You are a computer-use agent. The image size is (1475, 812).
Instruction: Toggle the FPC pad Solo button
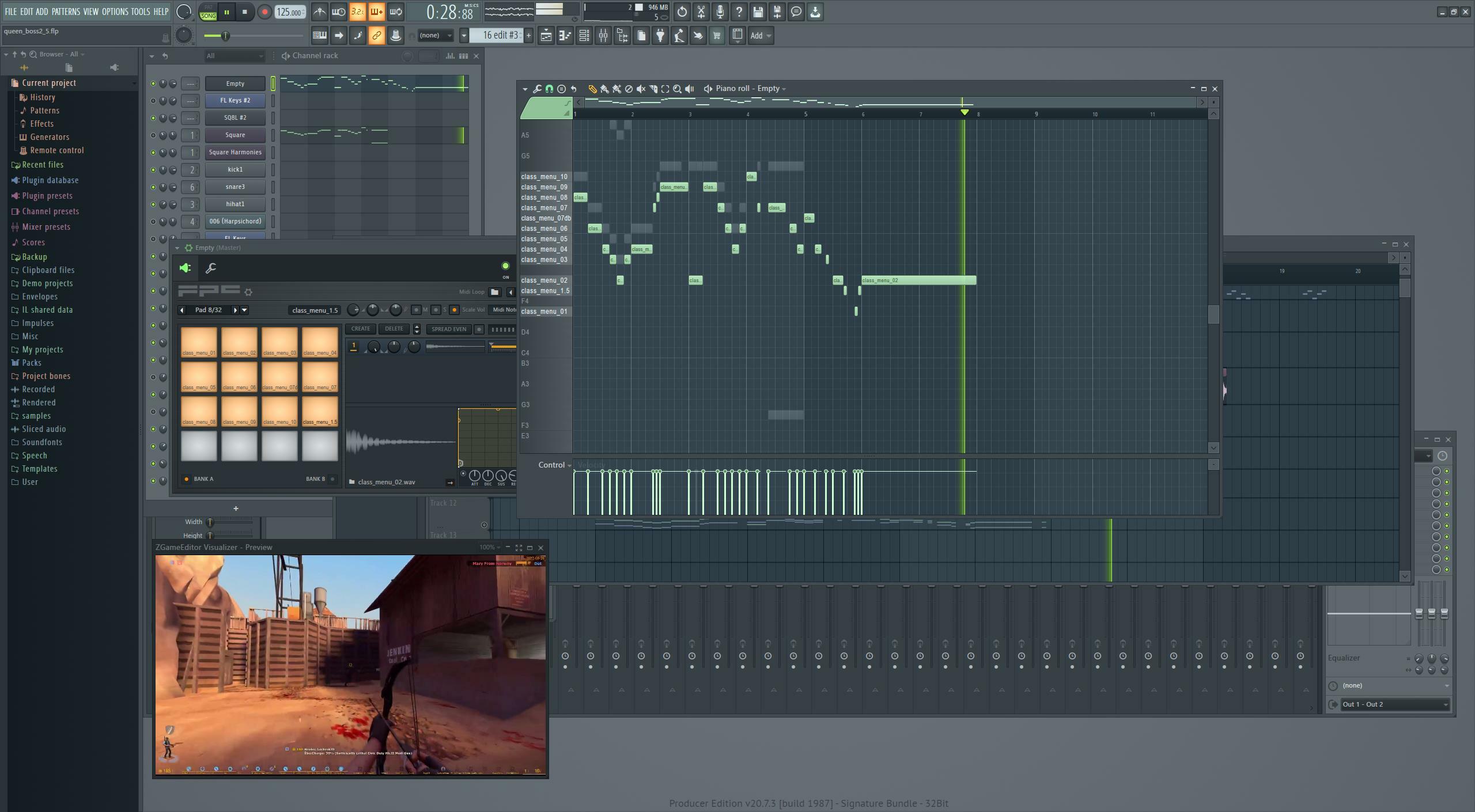(x=436, y=310)
